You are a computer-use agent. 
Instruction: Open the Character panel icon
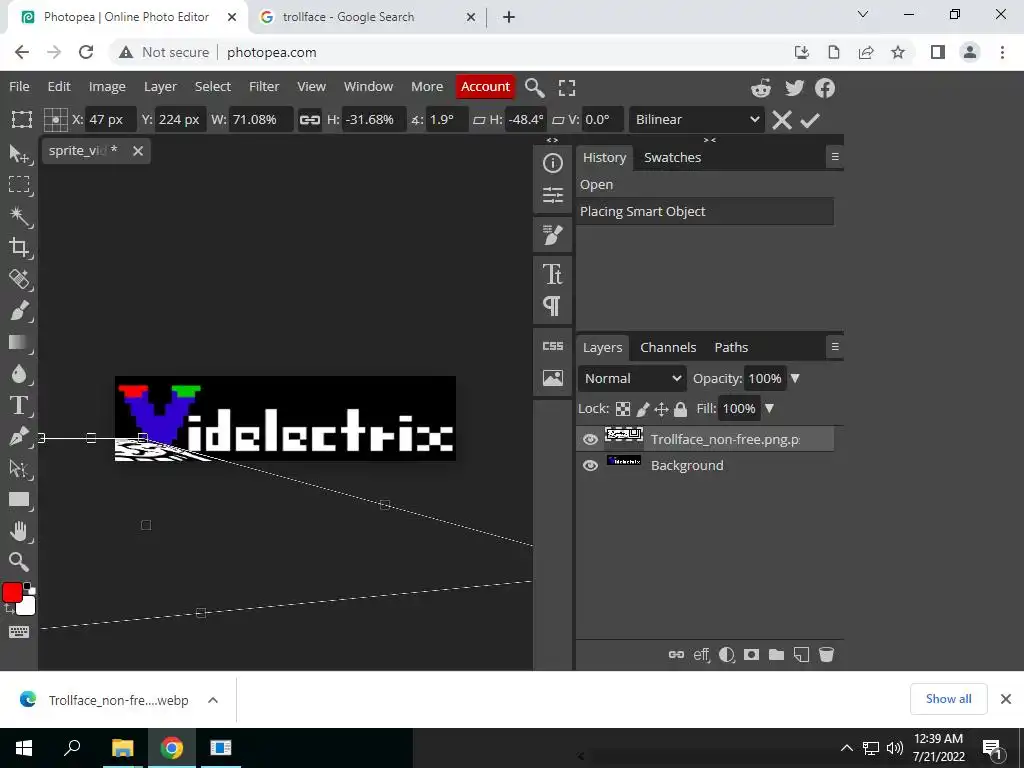pos(552,274)
